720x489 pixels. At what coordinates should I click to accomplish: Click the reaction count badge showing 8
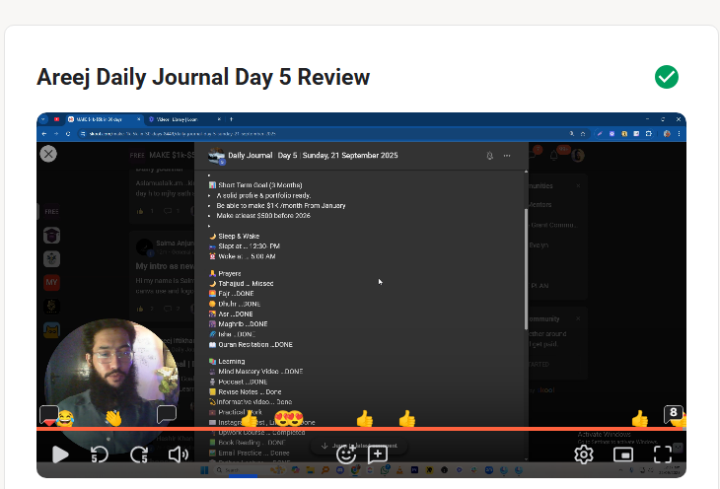pyautogui.click(x=674, y=412)
